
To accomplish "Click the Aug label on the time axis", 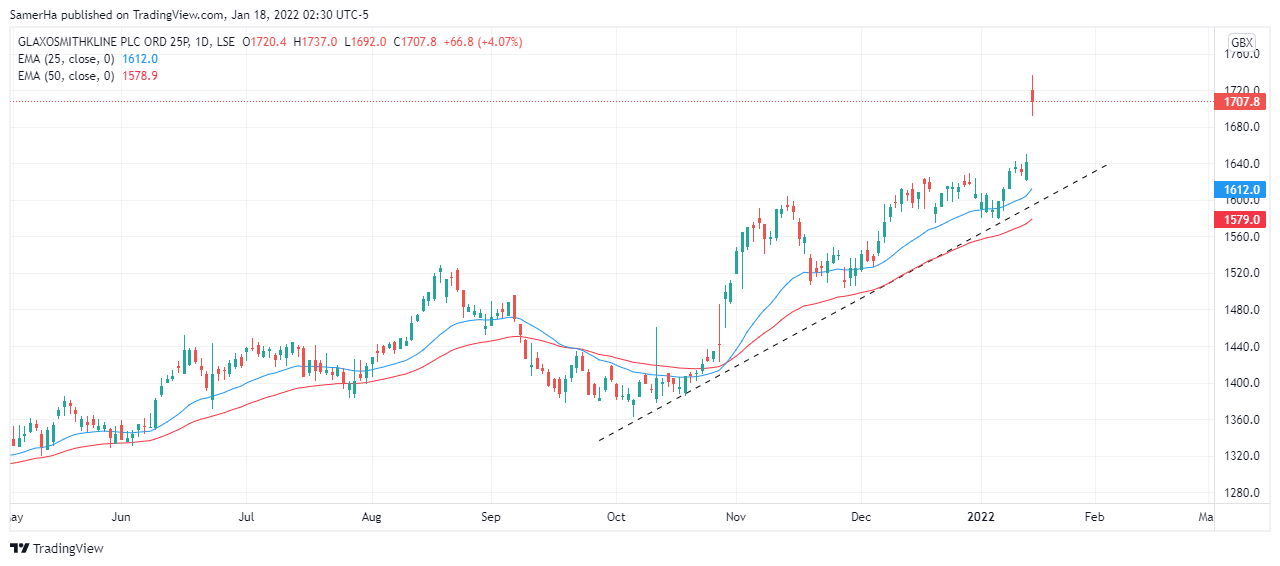I will 371,517.
